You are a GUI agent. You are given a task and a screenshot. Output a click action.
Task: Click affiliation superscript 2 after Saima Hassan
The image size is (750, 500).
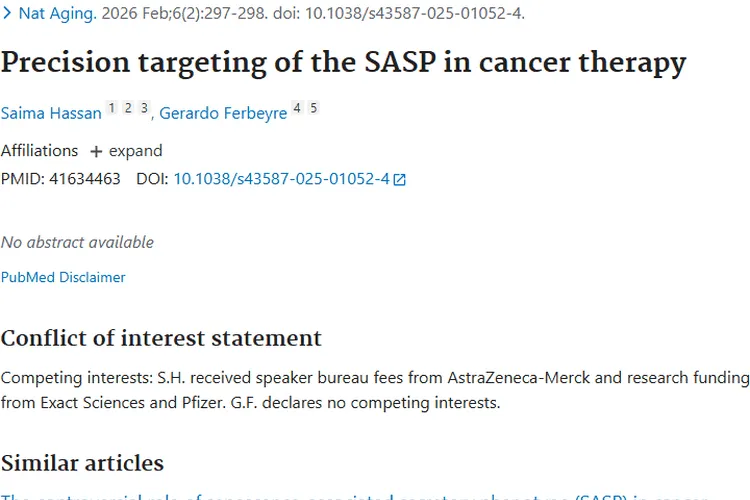tap(128, 108)
